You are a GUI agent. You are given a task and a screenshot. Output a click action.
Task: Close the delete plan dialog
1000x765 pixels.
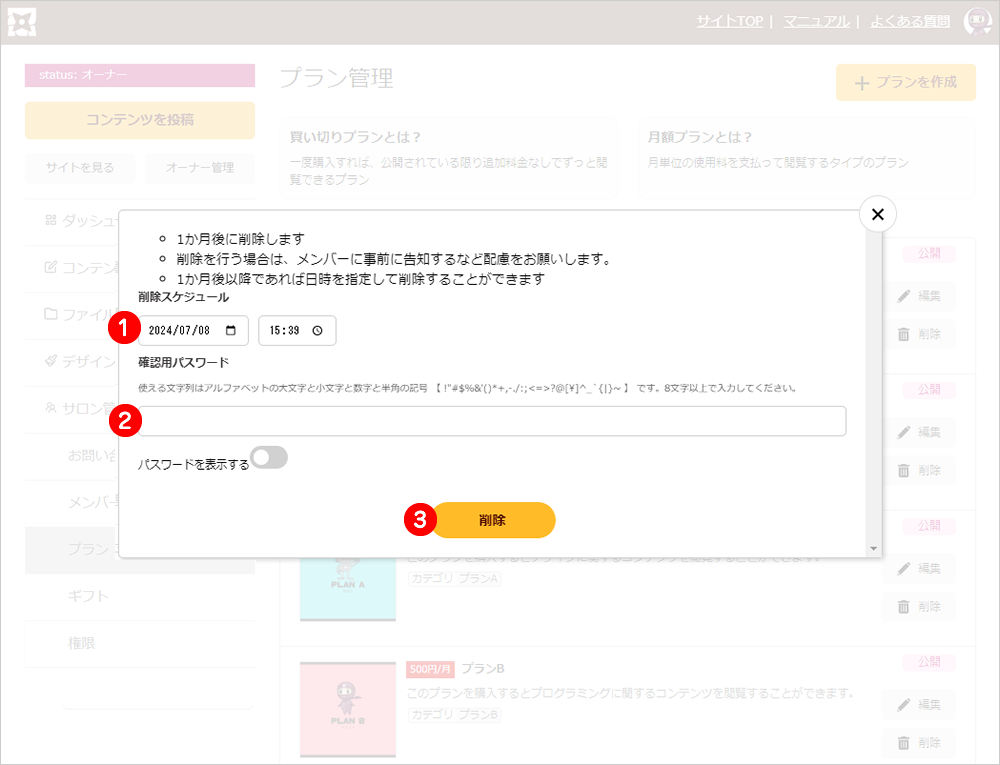877,214
